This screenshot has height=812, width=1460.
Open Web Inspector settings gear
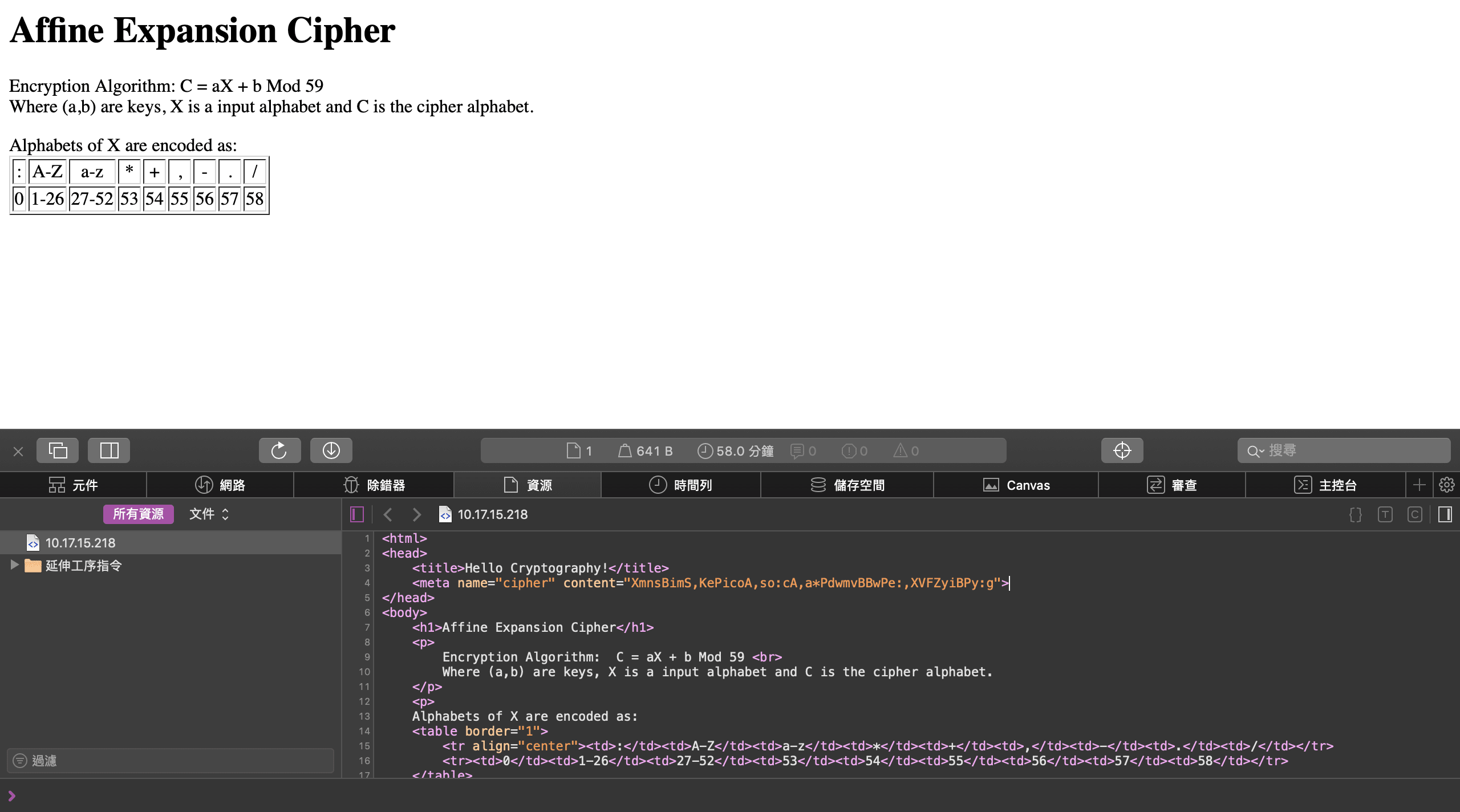[x=1446, y=485]
